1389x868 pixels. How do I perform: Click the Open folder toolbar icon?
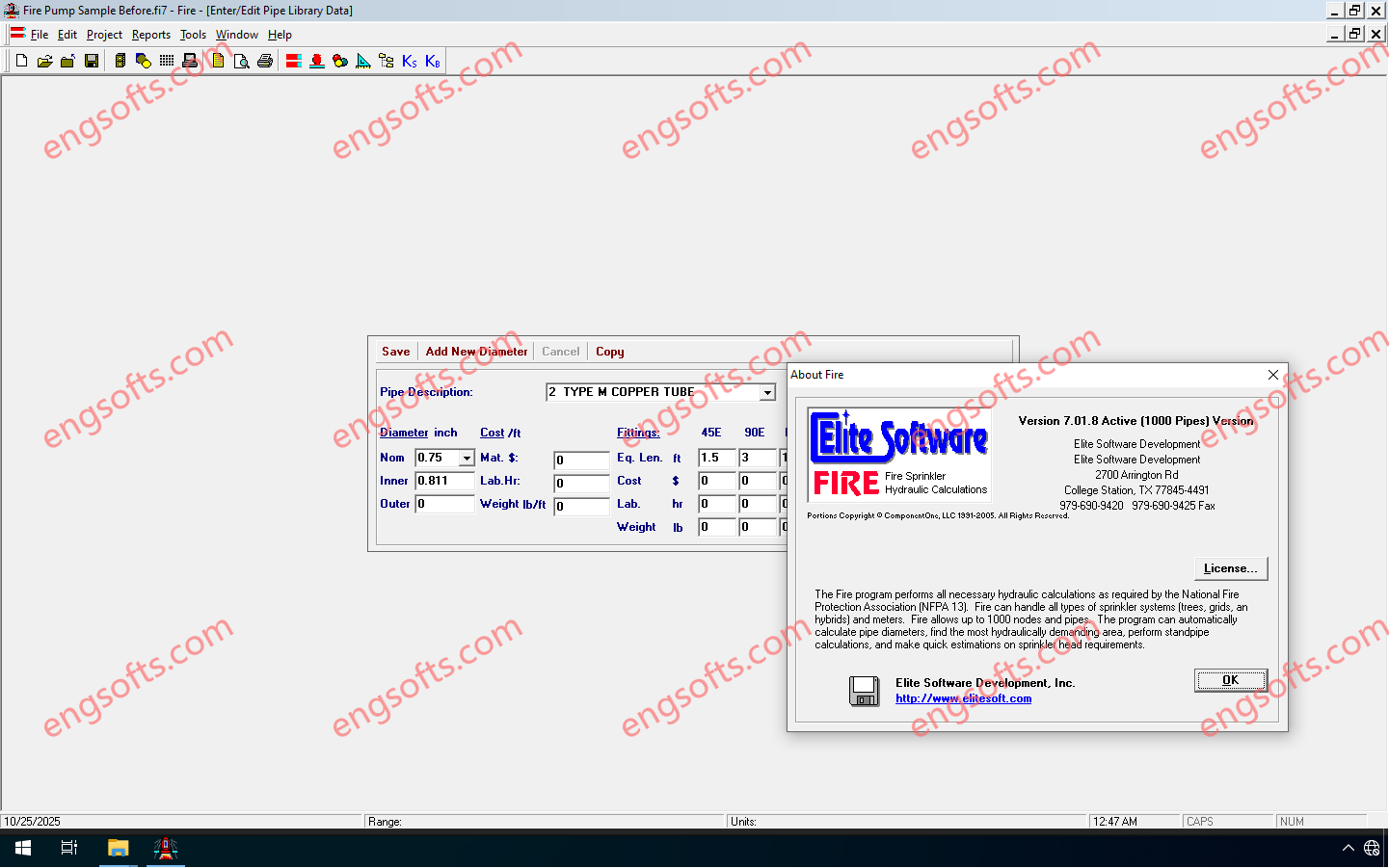point(44,61)
